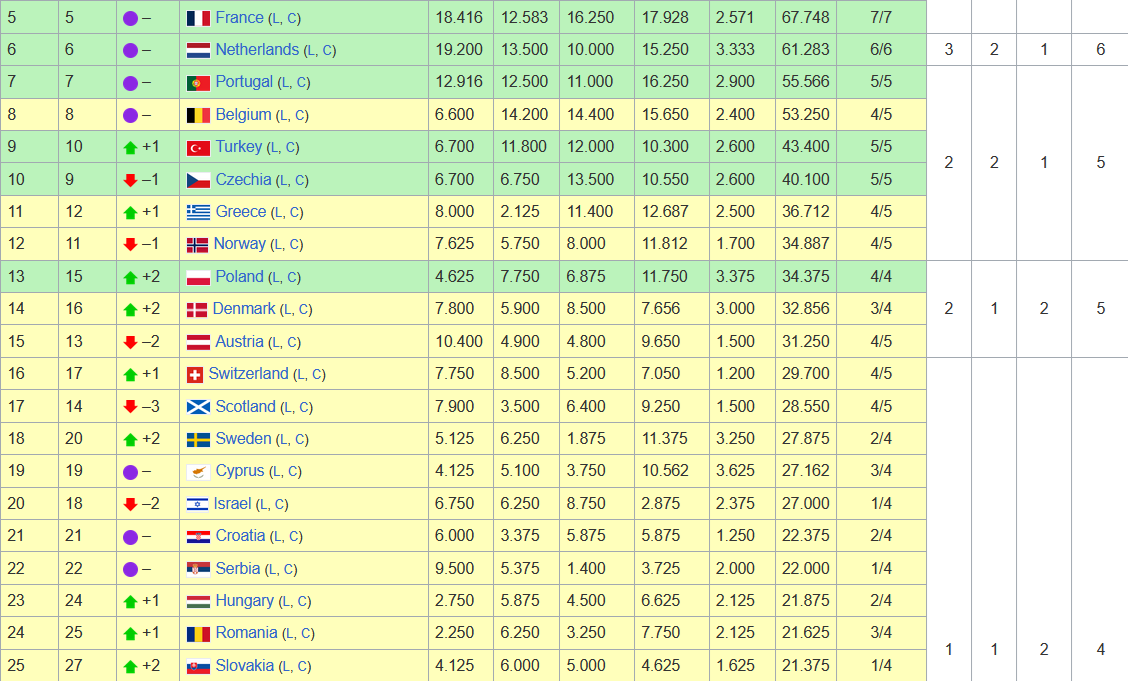Click purple no-change dot in Cyprus row
This screenshot has width=1128, height=681.
130,472
